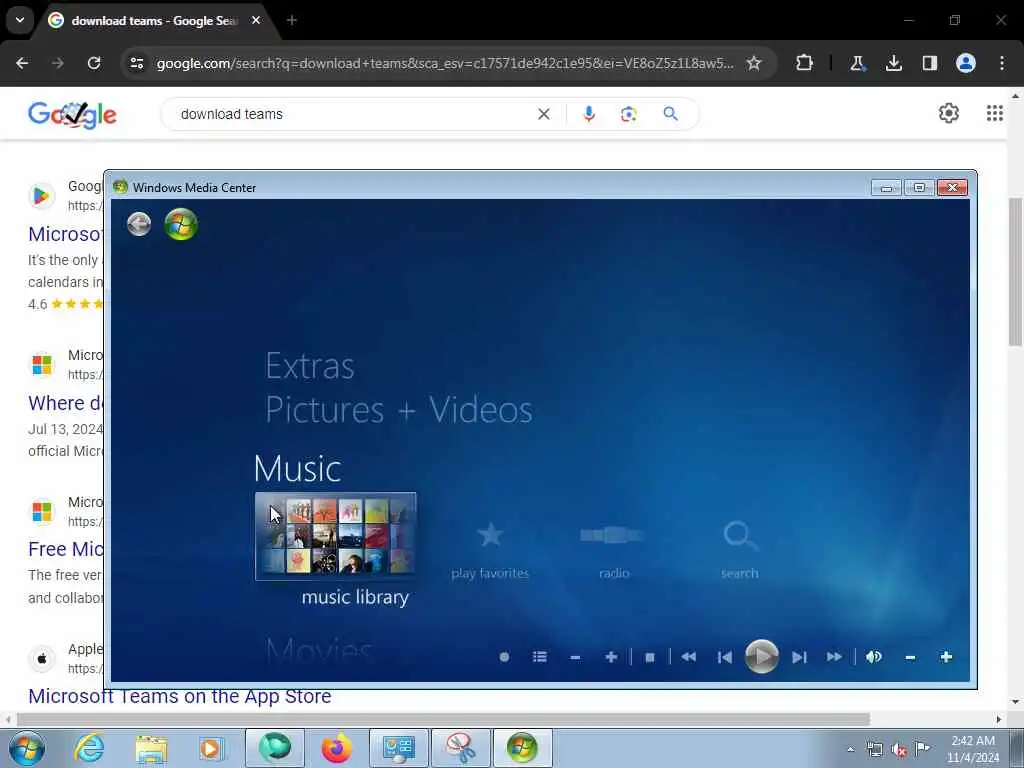Open Microsoft Teams on the App Store link
This screenshot has height=768, width=1024.
click(180, 696)
